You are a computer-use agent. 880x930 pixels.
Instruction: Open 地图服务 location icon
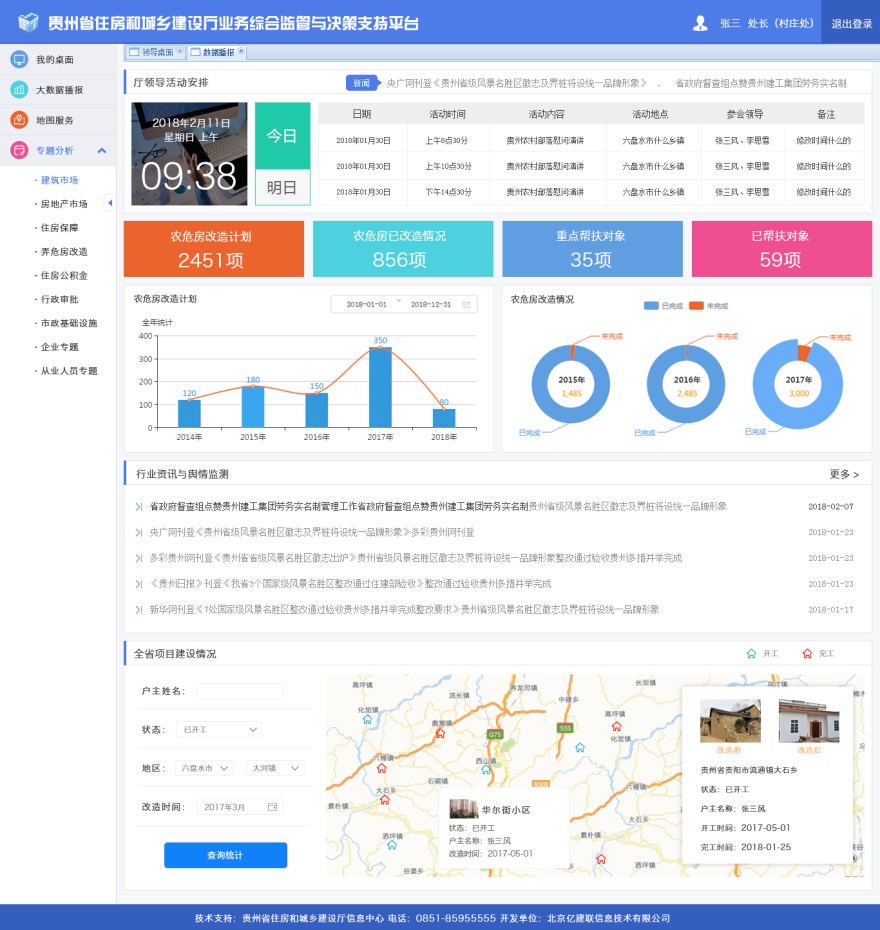tap(19, 120)
